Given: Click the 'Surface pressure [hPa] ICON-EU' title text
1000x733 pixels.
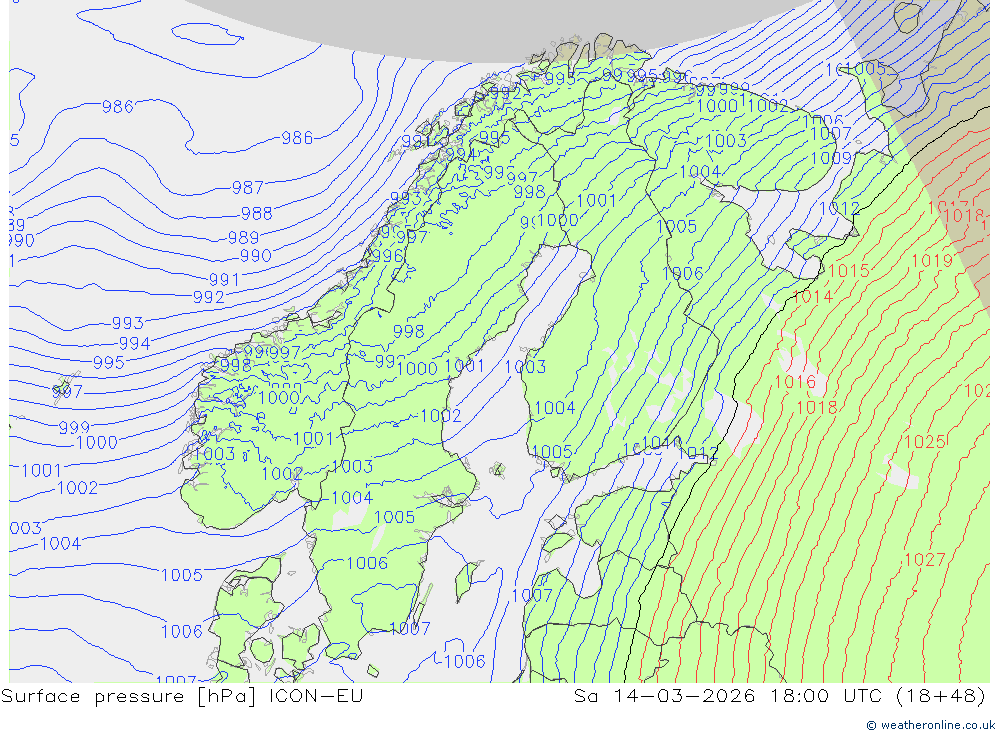Looking at the screenshot, I should coord(182,696).
